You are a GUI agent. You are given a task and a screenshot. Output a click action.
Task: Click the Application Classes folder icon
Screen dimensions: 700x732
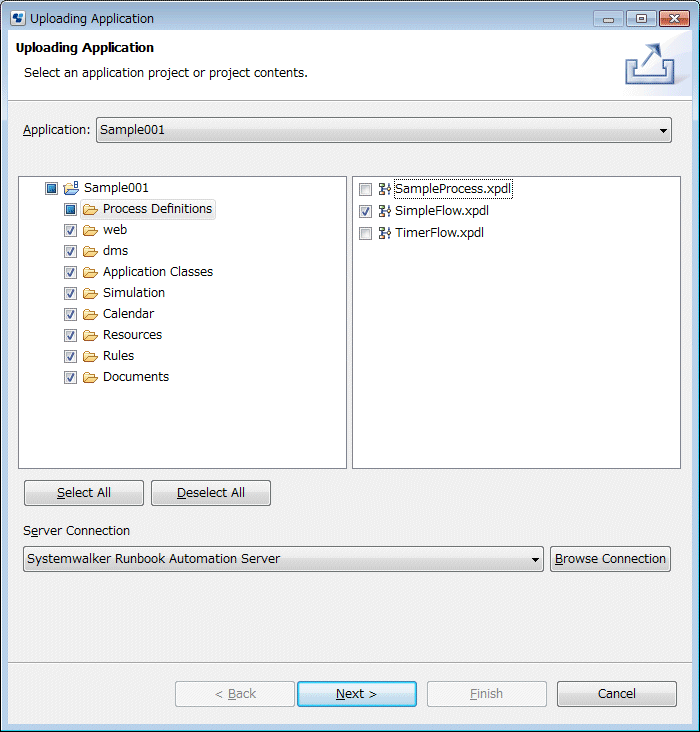pyautogui.click(x=90, y=273)
